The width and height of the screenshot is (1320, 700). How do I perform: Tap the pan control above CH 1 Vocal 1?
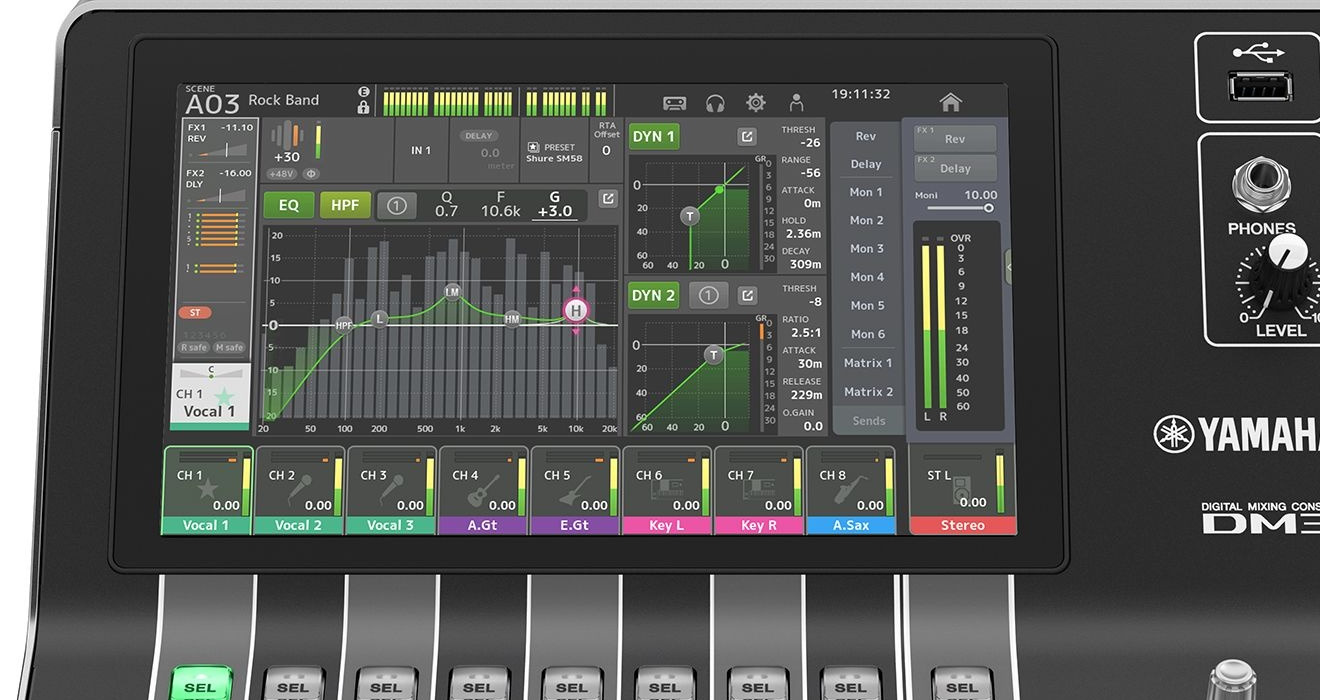click(x=211, y=371)
